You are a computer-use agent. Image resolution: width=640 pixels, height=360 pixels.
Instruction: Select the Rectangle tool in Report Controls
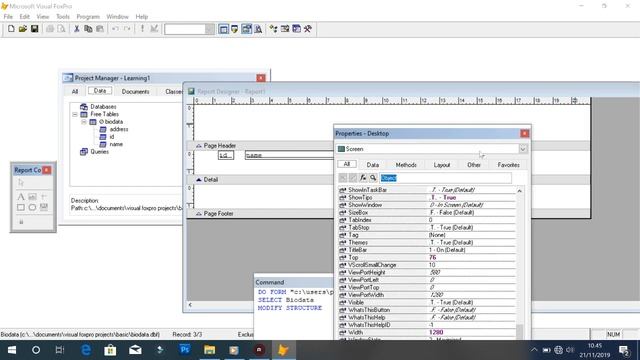coord(21,207)
